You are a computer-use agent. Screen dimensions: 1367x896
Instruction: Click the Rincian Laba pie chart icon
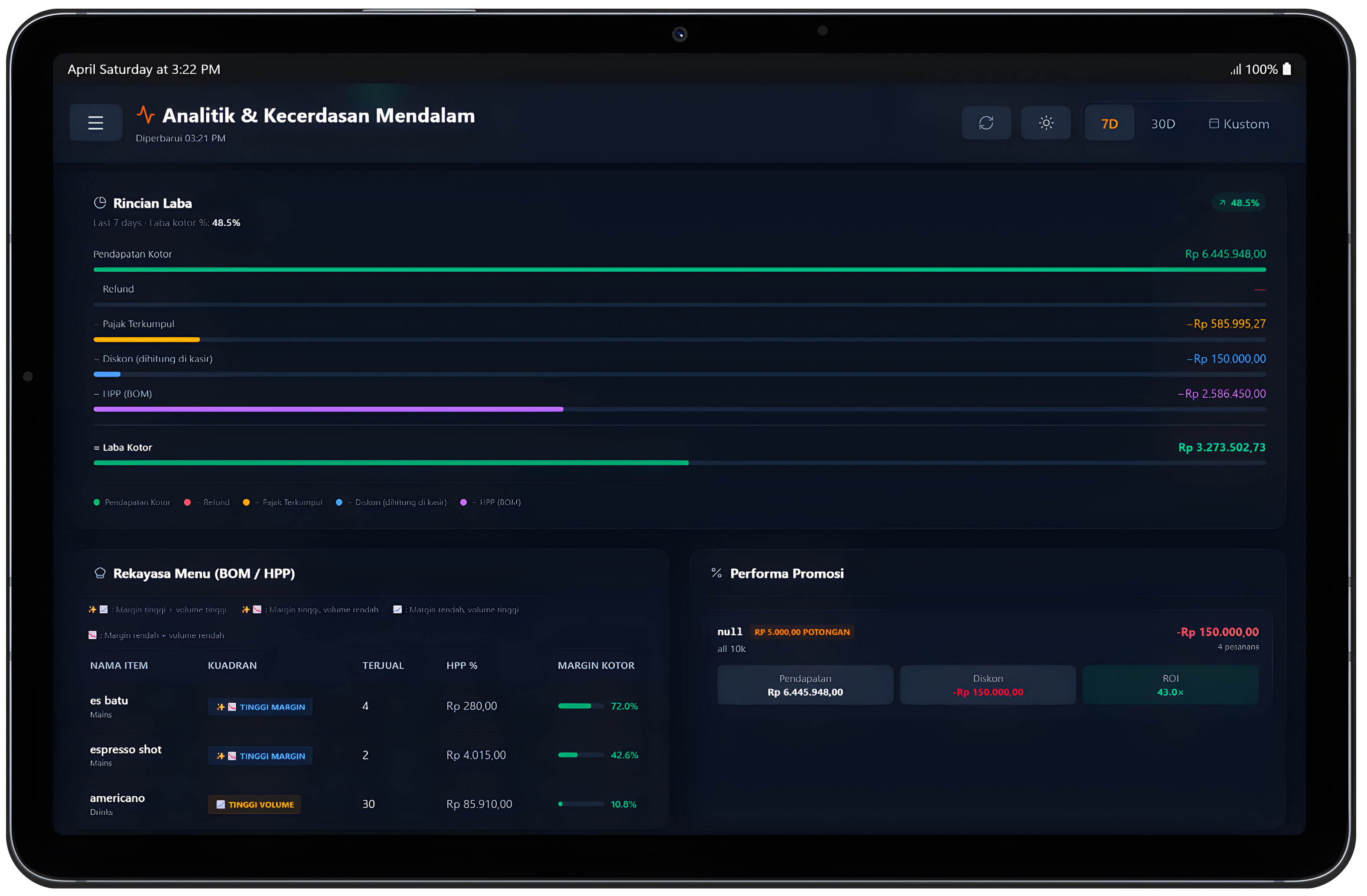tap(100, 203)
